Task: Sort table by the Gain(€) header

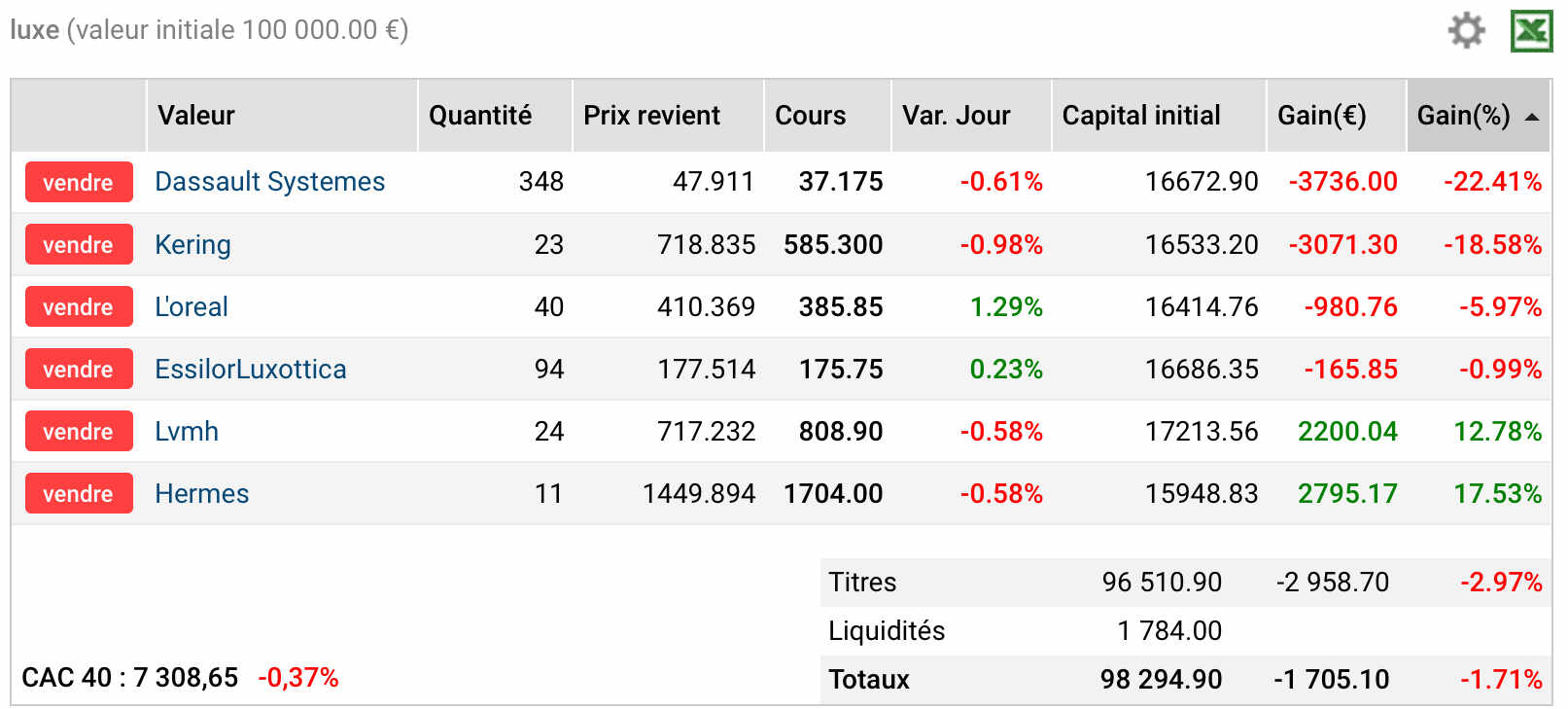Action: tap(1337, 116)
